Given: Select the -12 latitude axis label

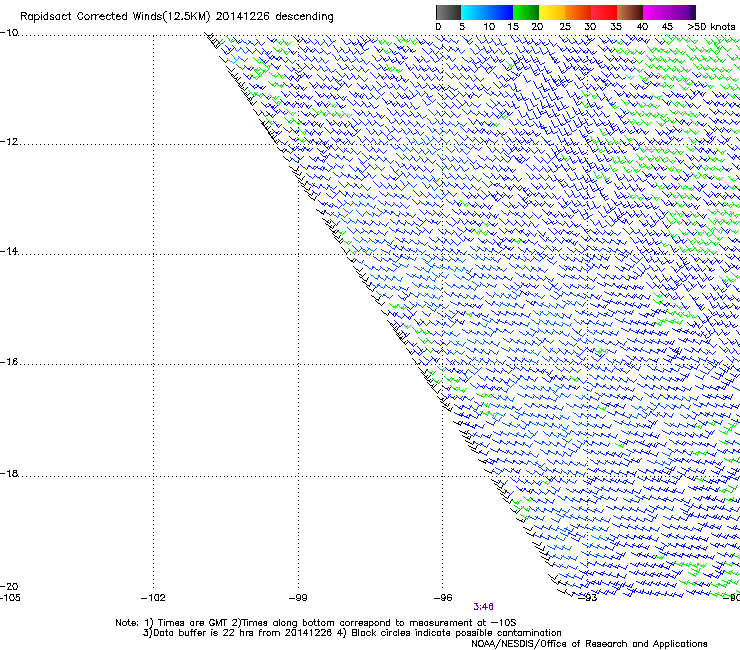Looking at the screenshot, I should (9, 142).
